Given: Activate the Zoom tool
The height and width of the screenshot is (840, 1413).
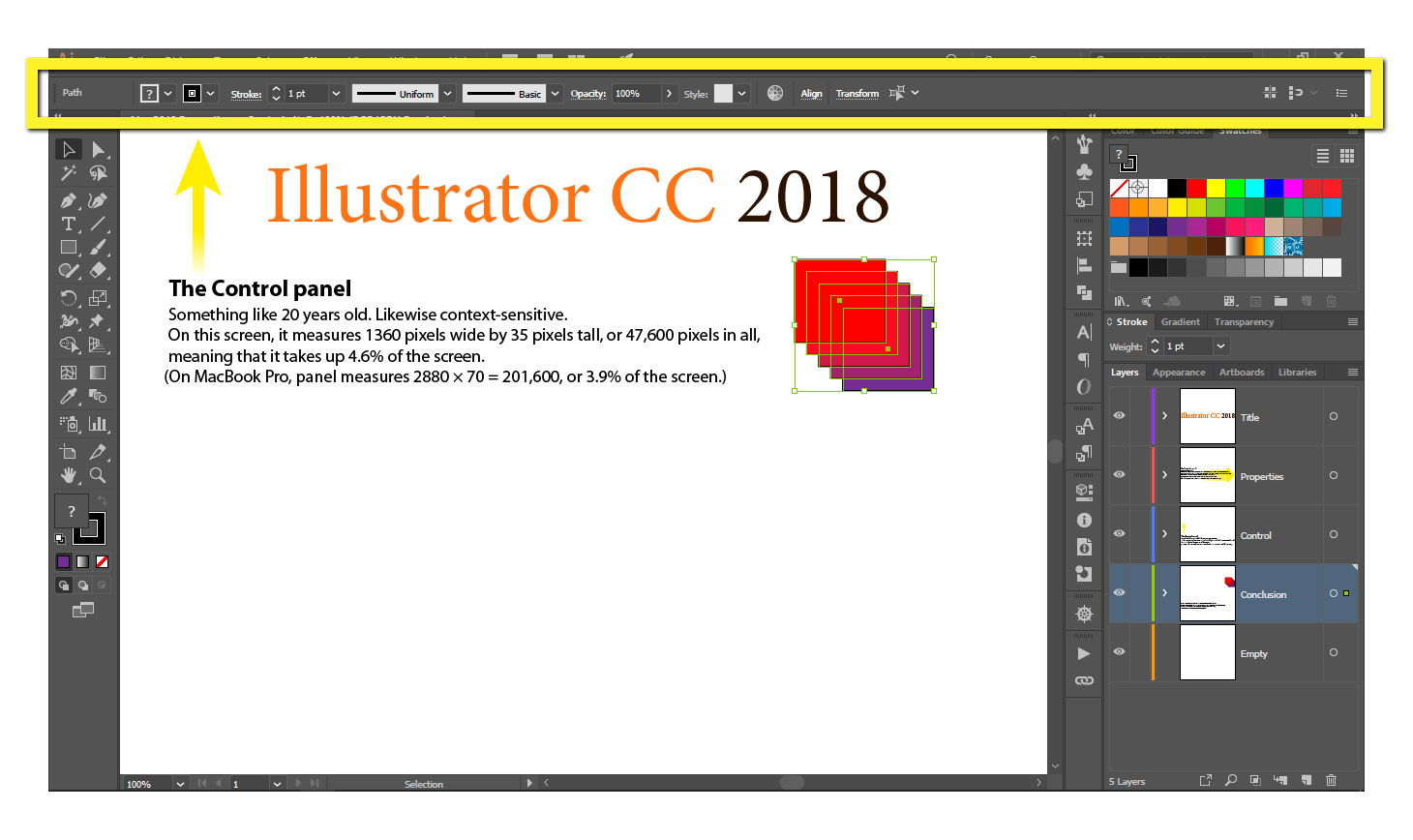Looking at the screenshot, I should point(98,474).
